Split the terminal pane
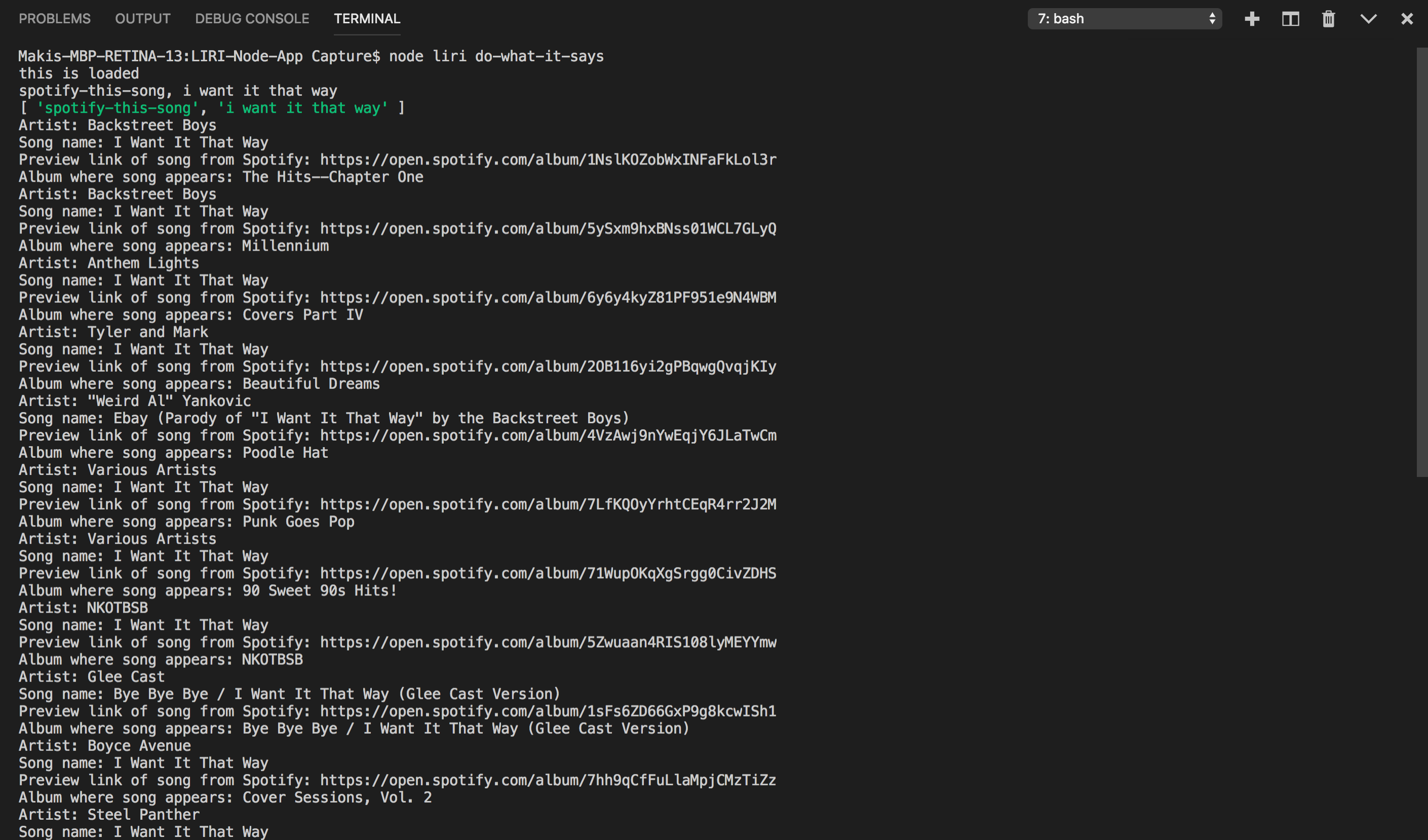This screenshot has width=1428, height=840. pyautogui.click(x=1290, y=19)
